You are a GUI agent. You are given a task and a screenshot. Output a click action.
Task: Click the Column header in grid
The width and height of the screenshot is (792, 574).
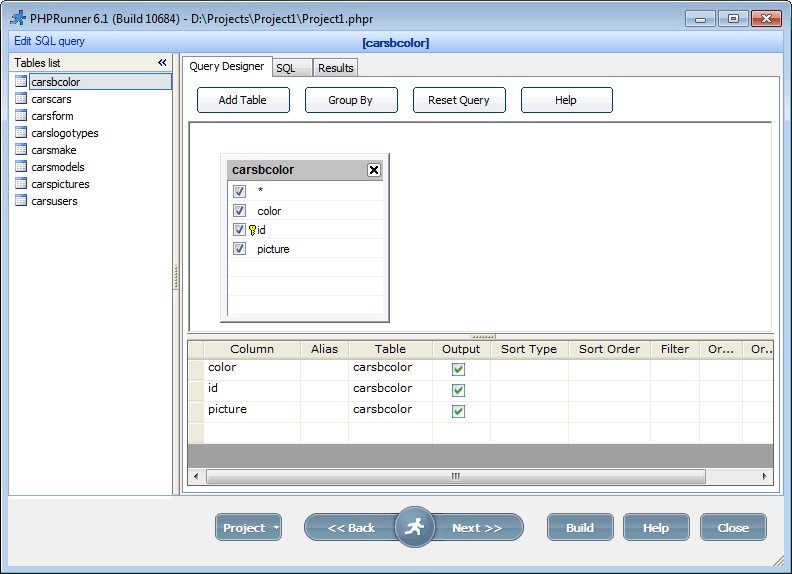tap(252, 349)
